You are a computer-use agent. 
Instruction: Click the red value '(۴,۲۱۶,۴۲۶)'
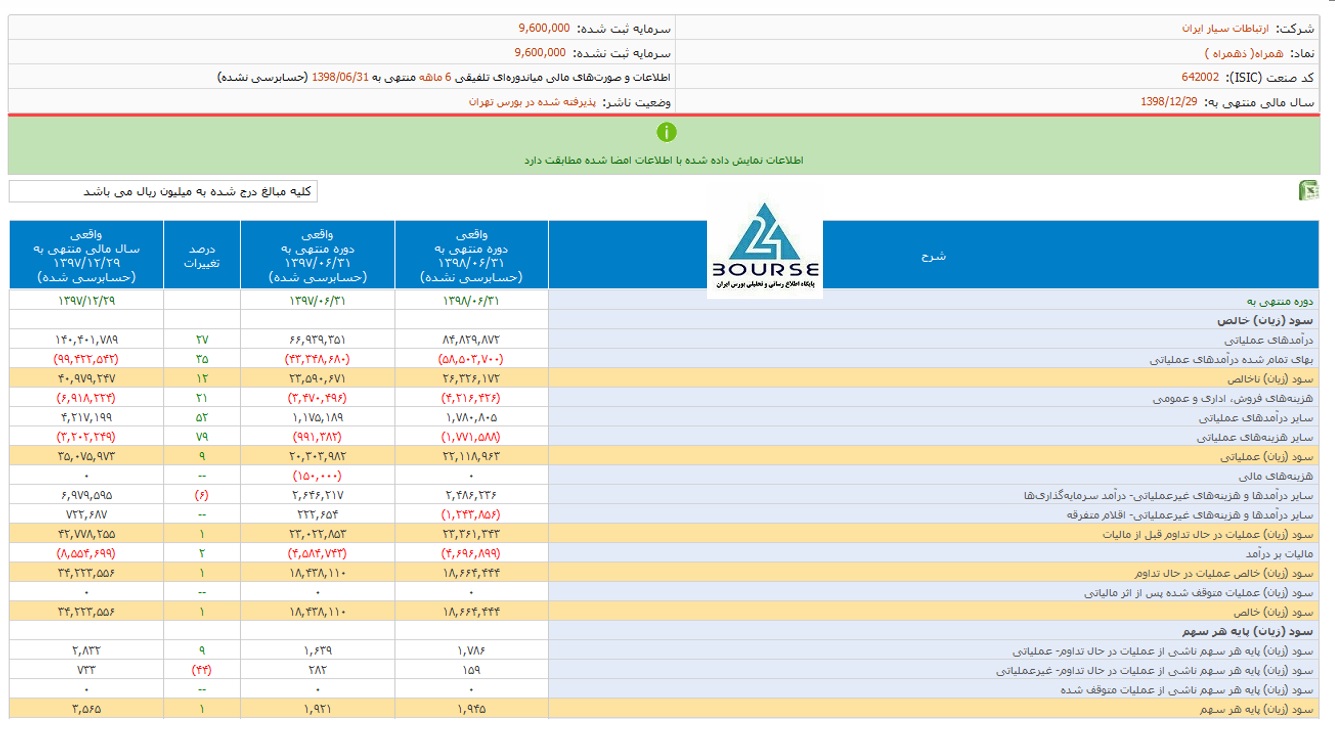(x=471, y=398)
